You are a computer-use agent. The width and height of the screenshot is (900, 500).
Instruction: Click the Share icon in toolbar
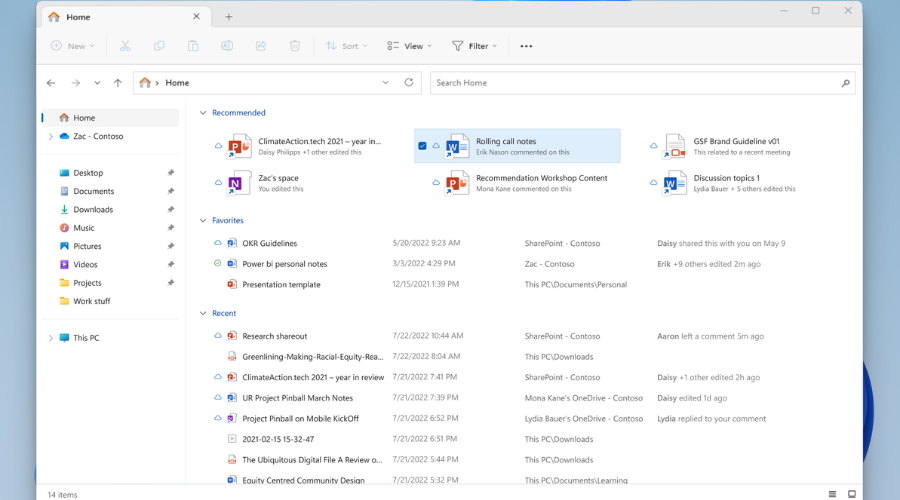click(x=261, y=46)
